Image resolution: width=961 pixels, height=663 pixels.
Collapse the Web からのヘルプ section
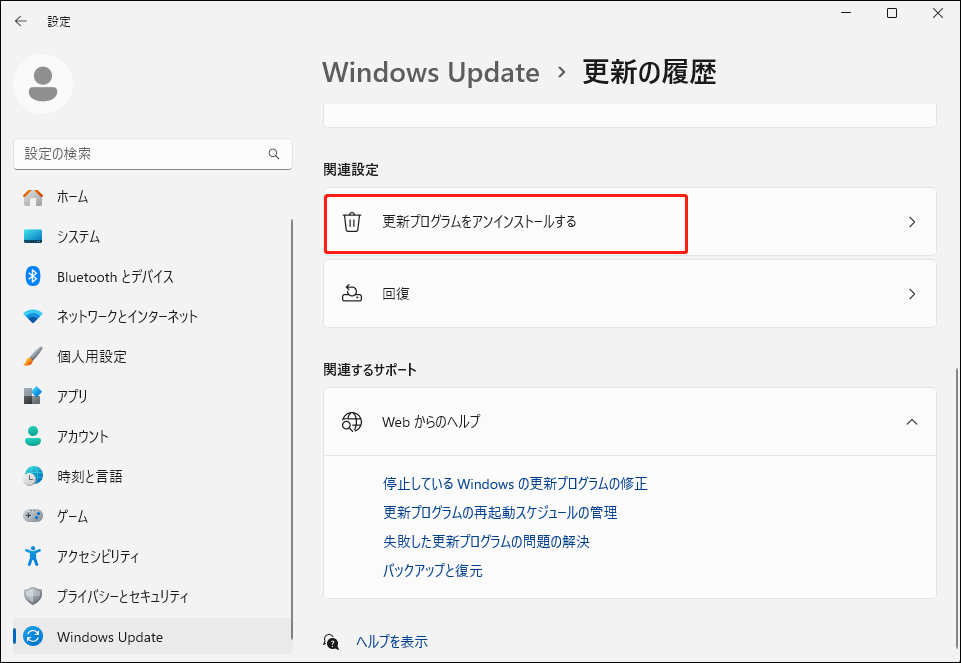click(x=911, y=421)
